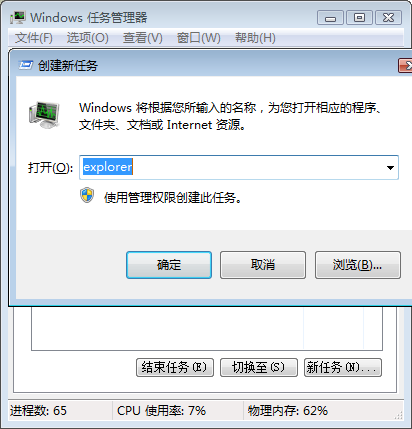
Task: Open the 帮助(H) menu
Action: coord(255,38)
